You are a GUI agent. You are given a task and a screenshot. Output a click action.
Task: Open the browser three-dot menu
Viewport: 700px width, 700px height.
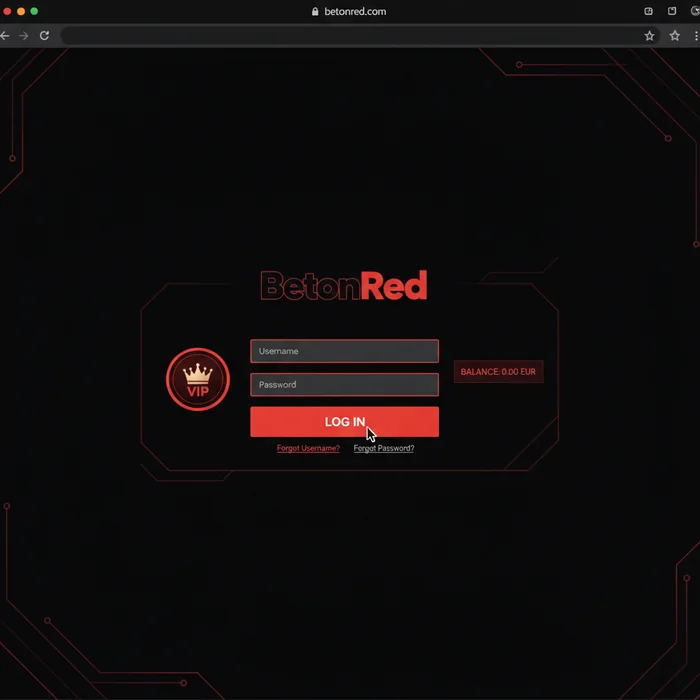click(696, 36)
